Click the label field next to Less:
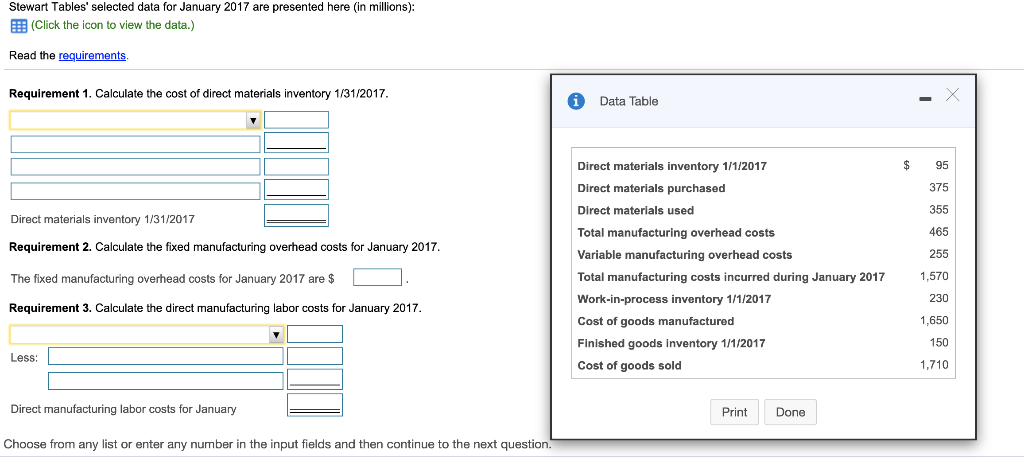 (x=166, y=356)
